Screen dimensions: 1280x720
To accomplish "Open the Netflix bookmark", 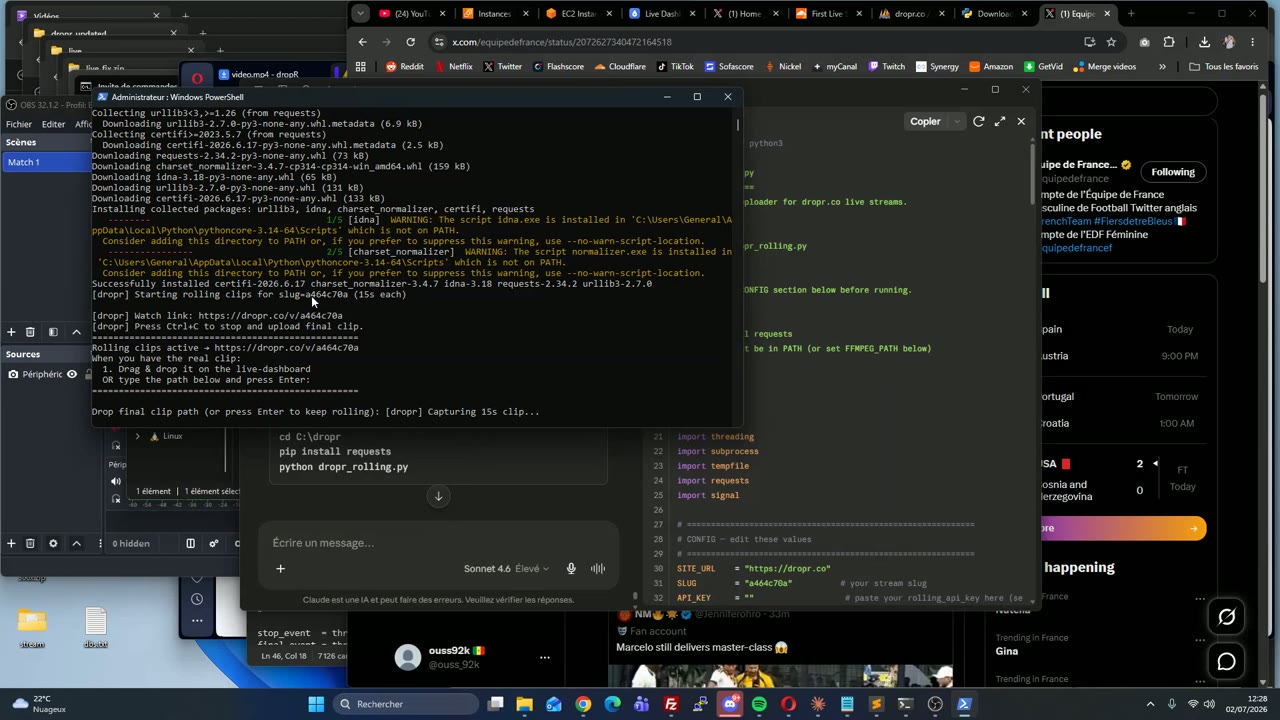I will (453, 67).
